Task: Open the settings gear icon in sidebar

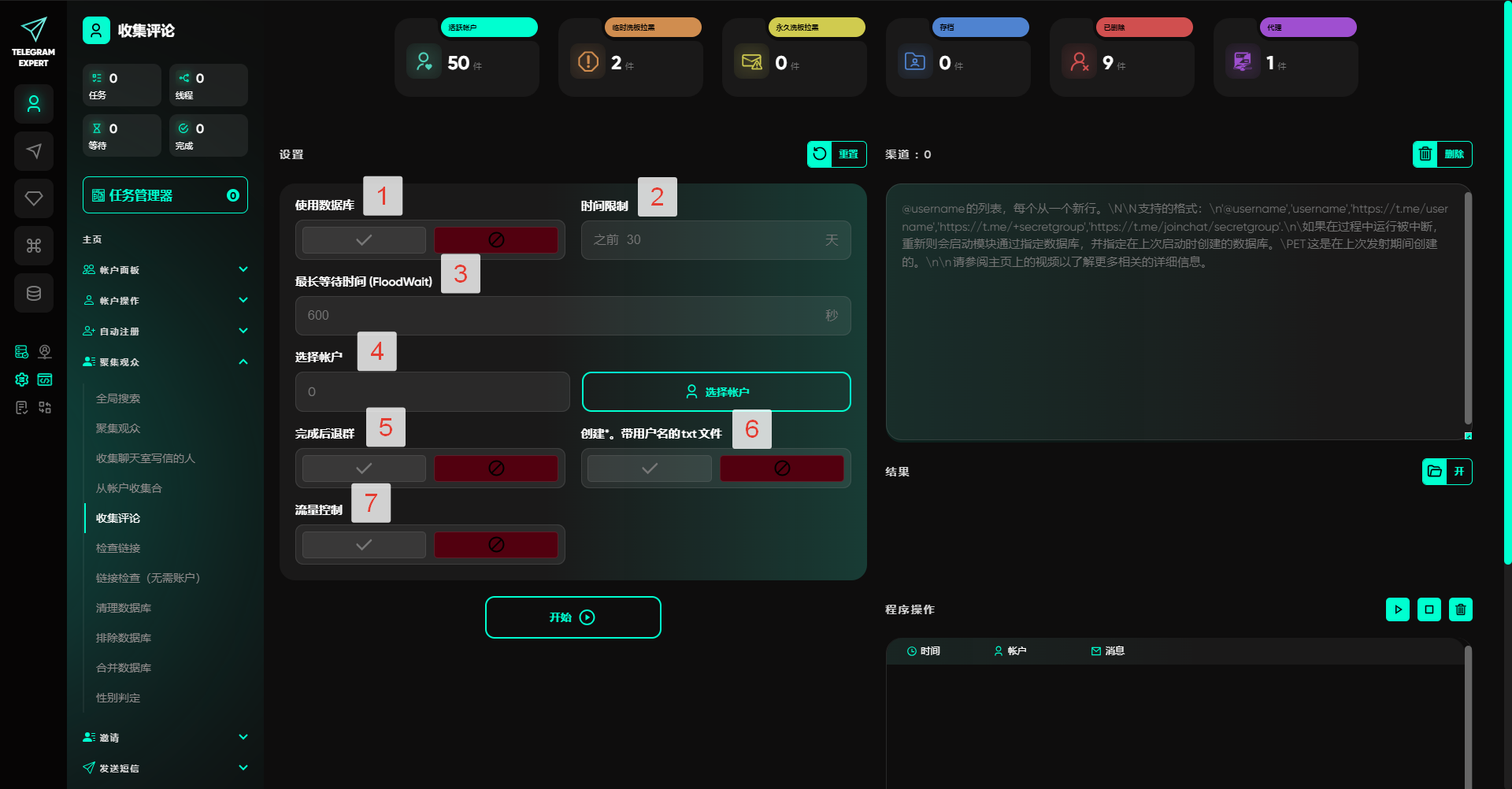Action: click(x=22, y=380)
